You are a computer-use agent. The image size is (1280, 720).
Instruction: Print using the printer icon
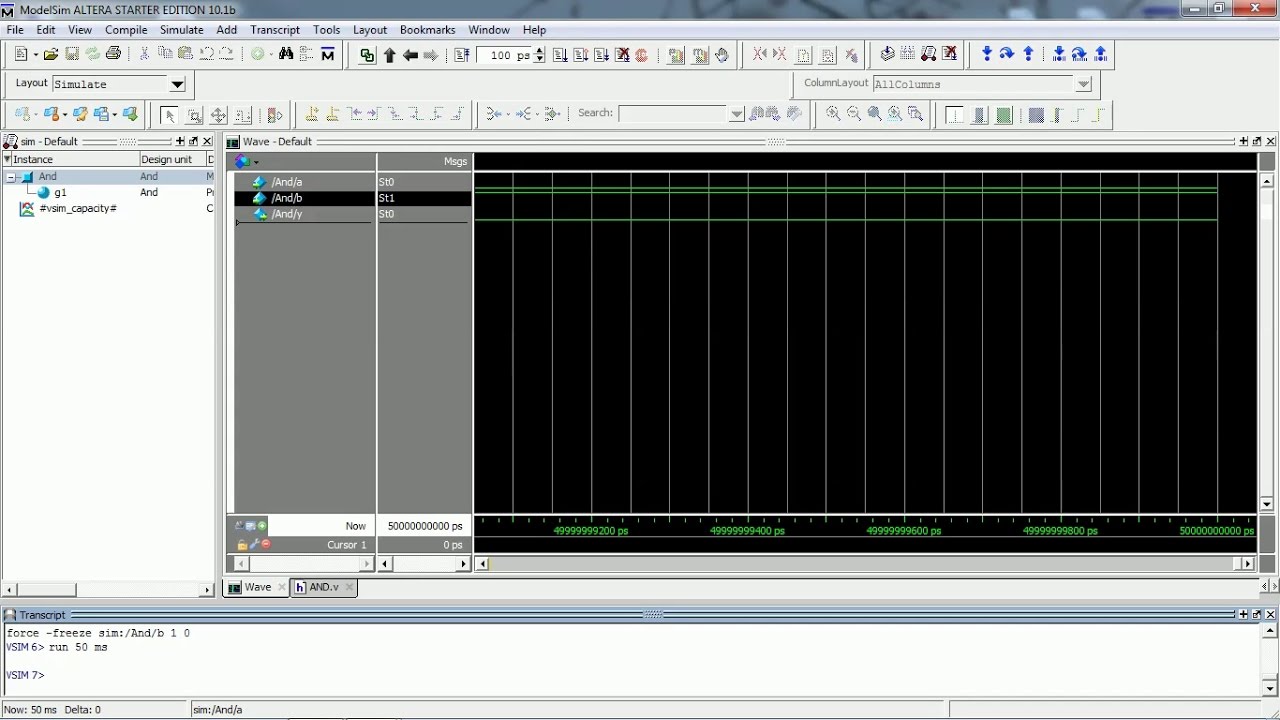(x=113, y=54)
